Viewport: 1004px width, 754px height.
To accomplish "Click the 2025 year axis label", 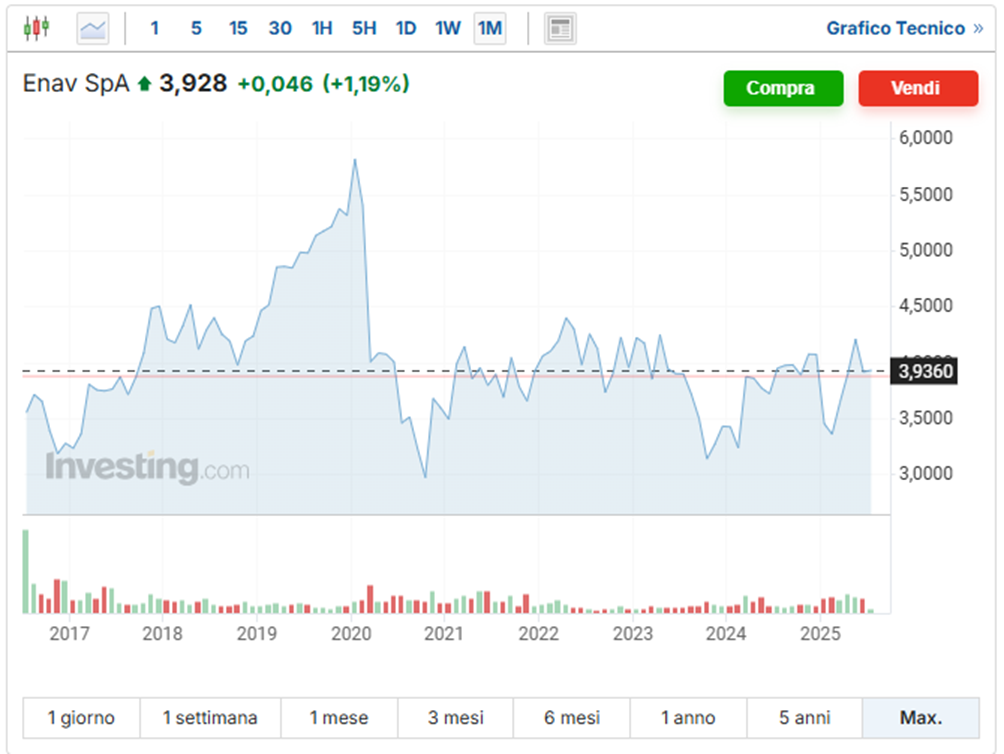I will [x=820, y=633].
